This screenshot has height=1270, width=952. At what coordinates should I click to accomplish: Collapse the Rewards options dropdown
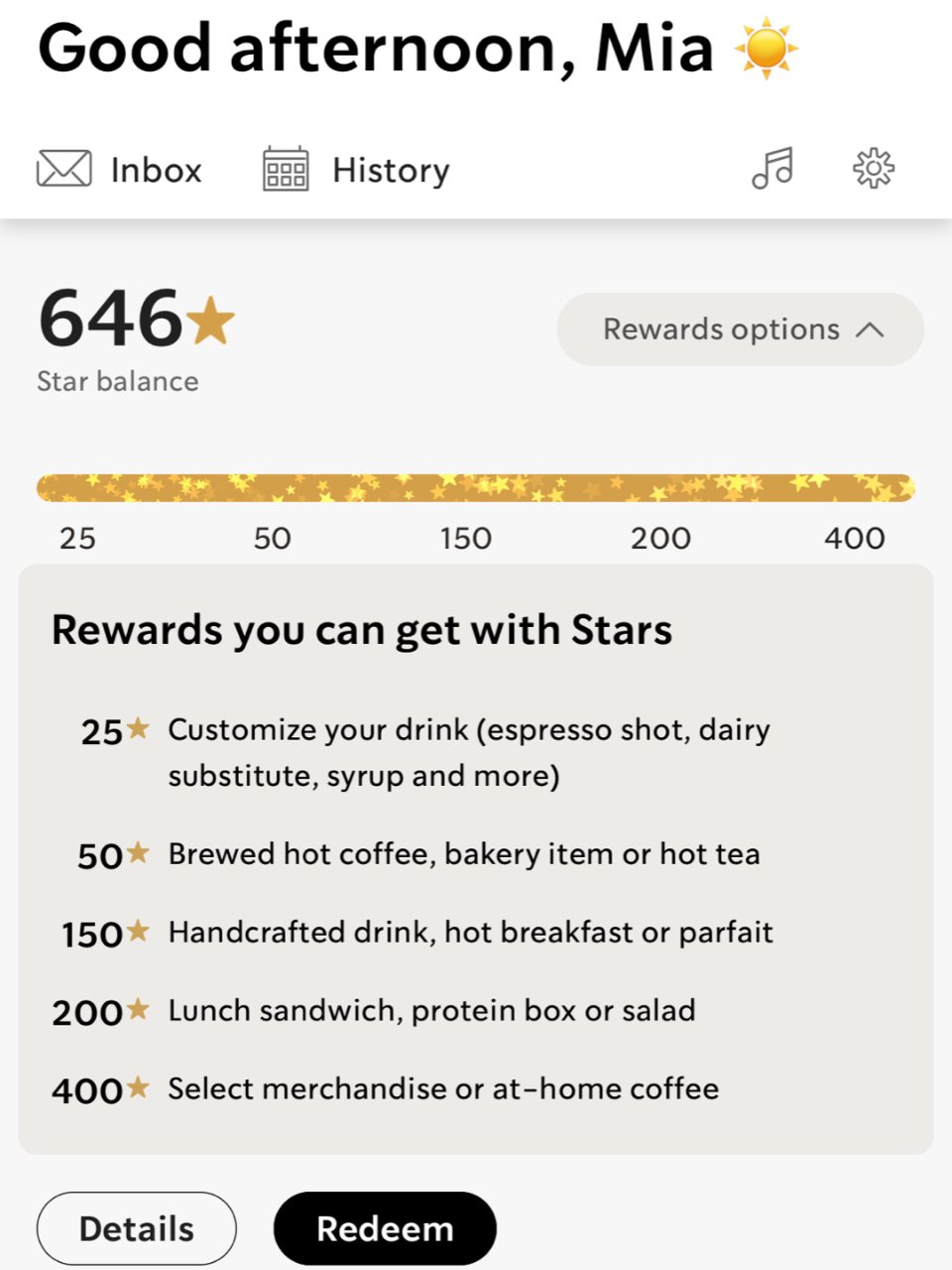point(741,329)
